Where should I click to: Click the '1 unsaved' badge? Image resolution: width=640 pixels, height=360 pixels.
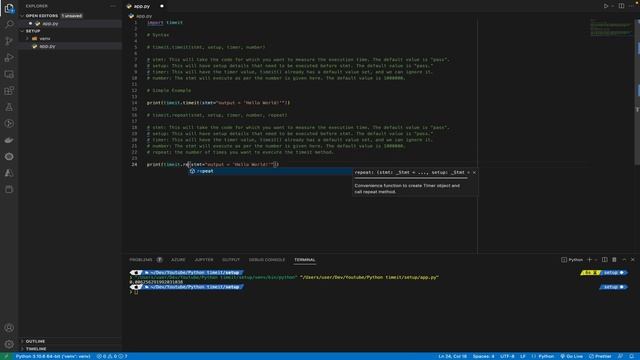pyautogui.click(x=72, y=16)
